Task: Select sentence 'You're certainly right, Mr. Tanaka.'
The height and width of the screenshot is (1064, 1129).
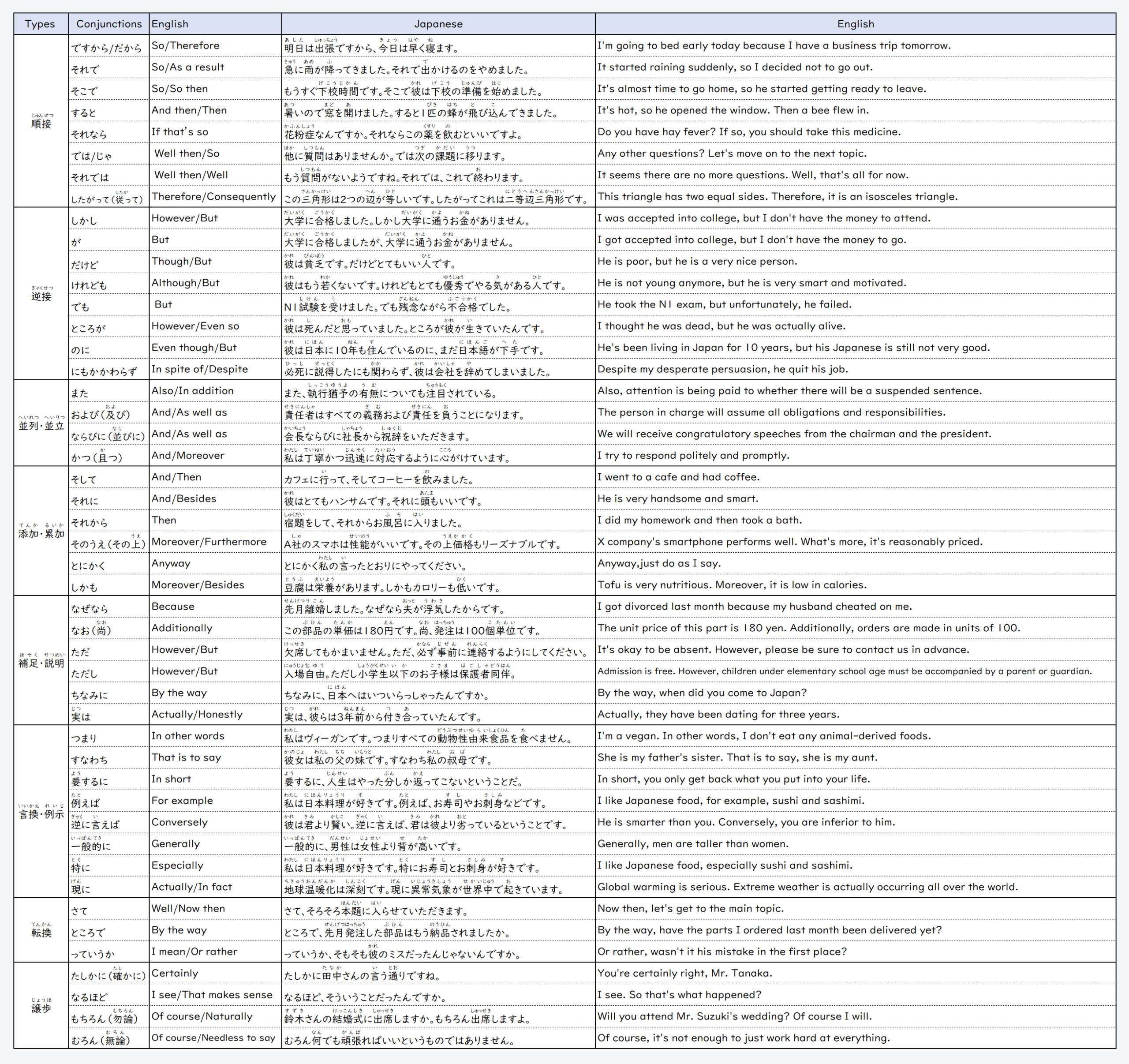Action: (x=684, y=974)
